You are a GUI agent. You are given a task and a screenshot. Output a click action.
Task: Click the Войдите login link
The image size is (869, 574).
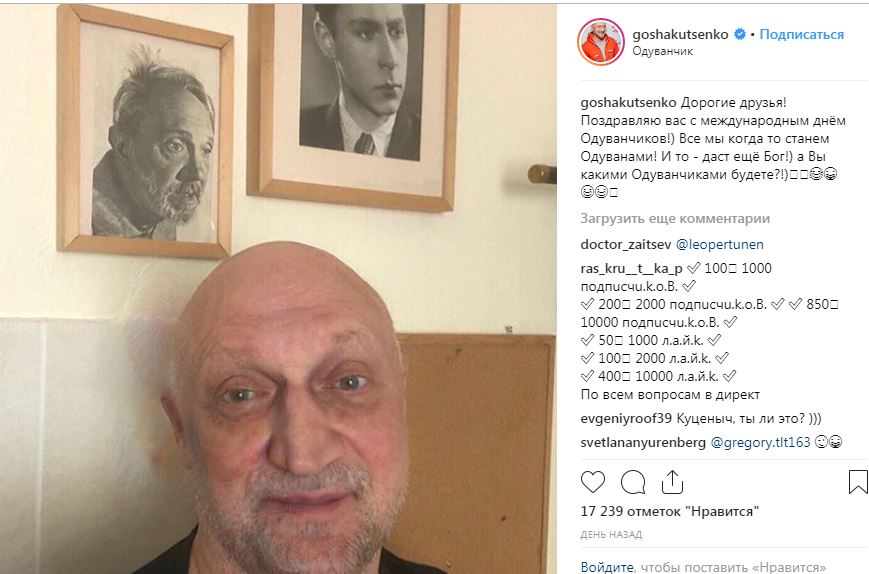[607, 567]
